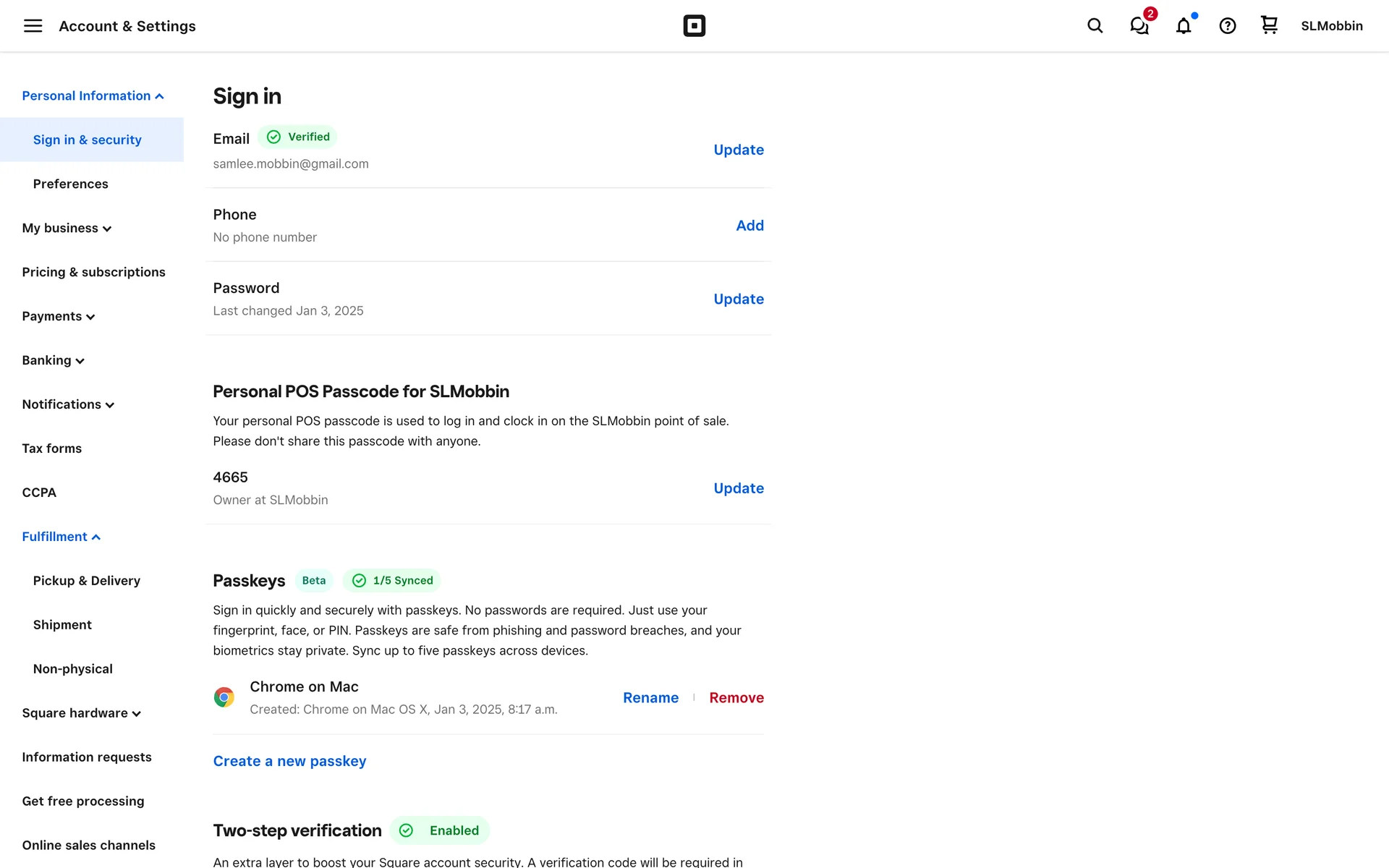Screen dimensions: 1389x868
Task: Open the search magnifier icon
Action: (x=1095, y=26)
